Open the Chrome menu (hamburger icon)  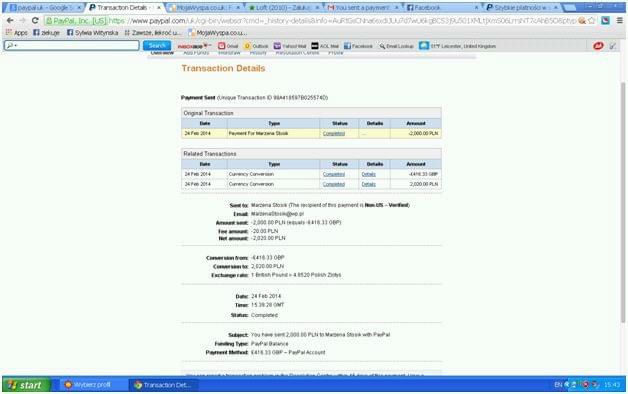(619, 20)
